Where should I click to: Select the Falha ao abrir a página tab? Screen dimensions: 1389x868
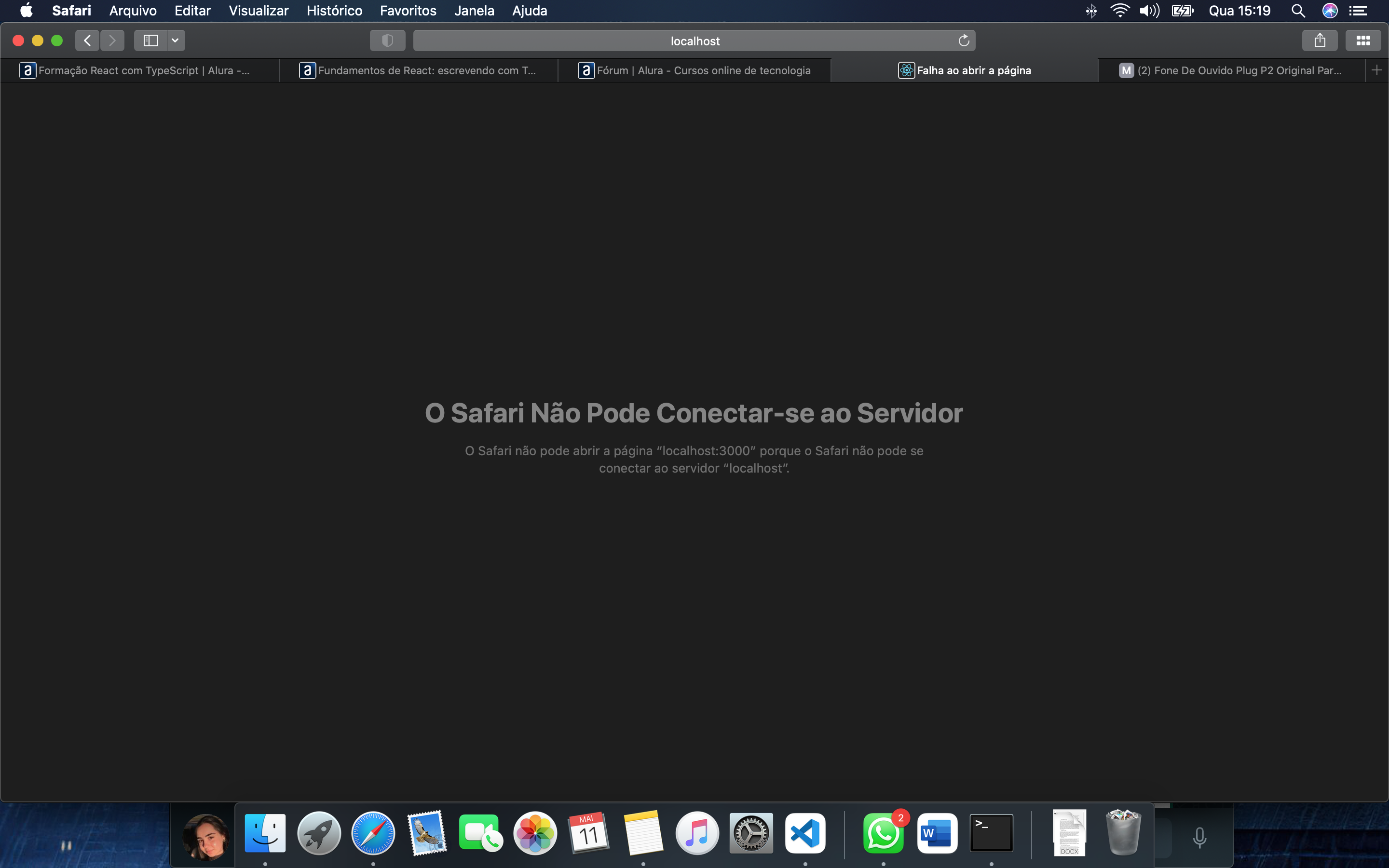tap(964, 70)
